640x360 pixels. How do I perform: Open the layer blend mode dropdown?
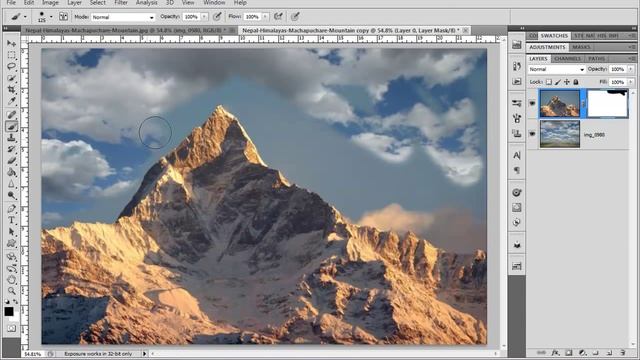click(x=557, y=69)
